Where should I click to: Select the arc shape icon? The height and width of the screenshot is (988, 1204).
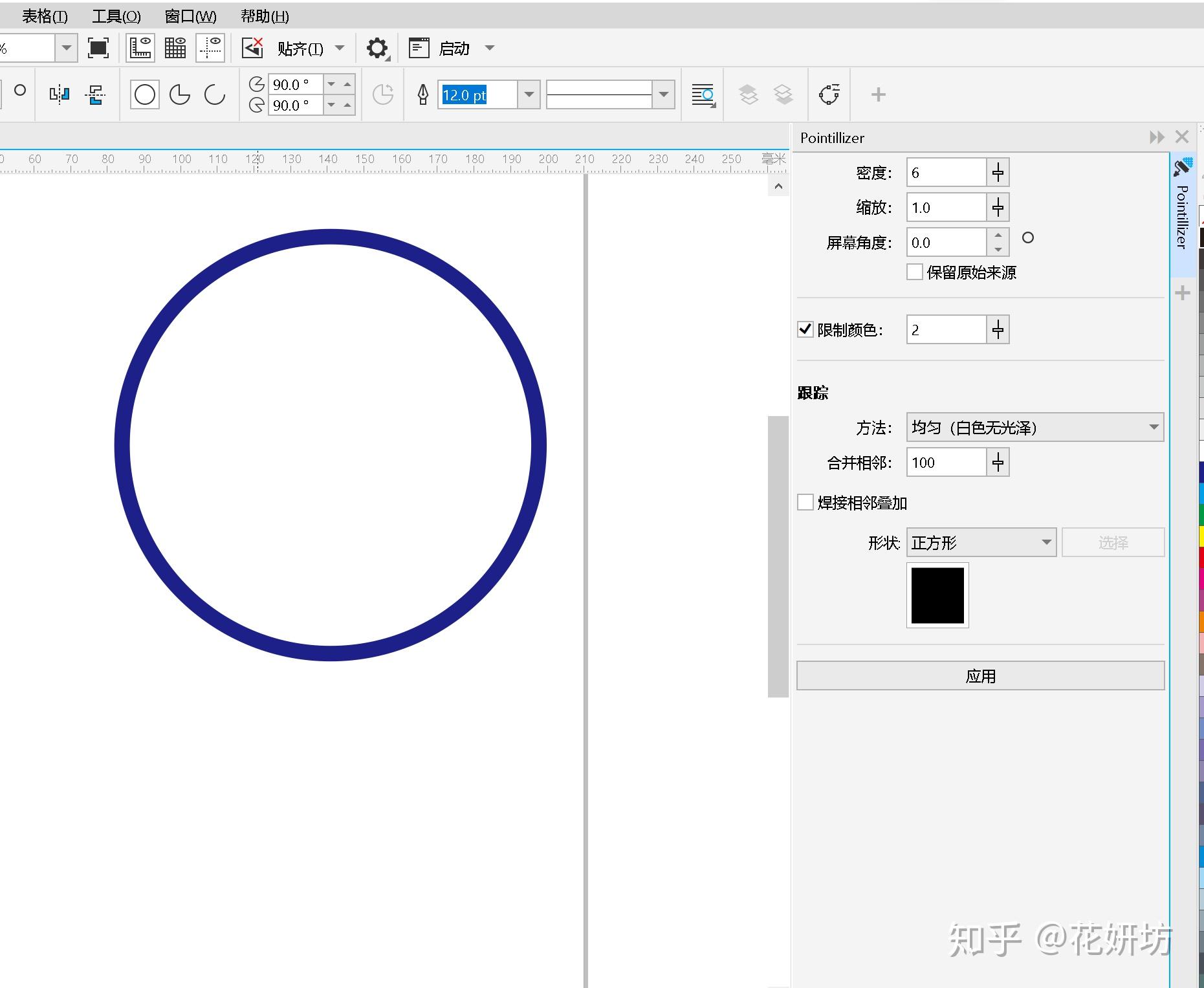(x=215, y=94)
